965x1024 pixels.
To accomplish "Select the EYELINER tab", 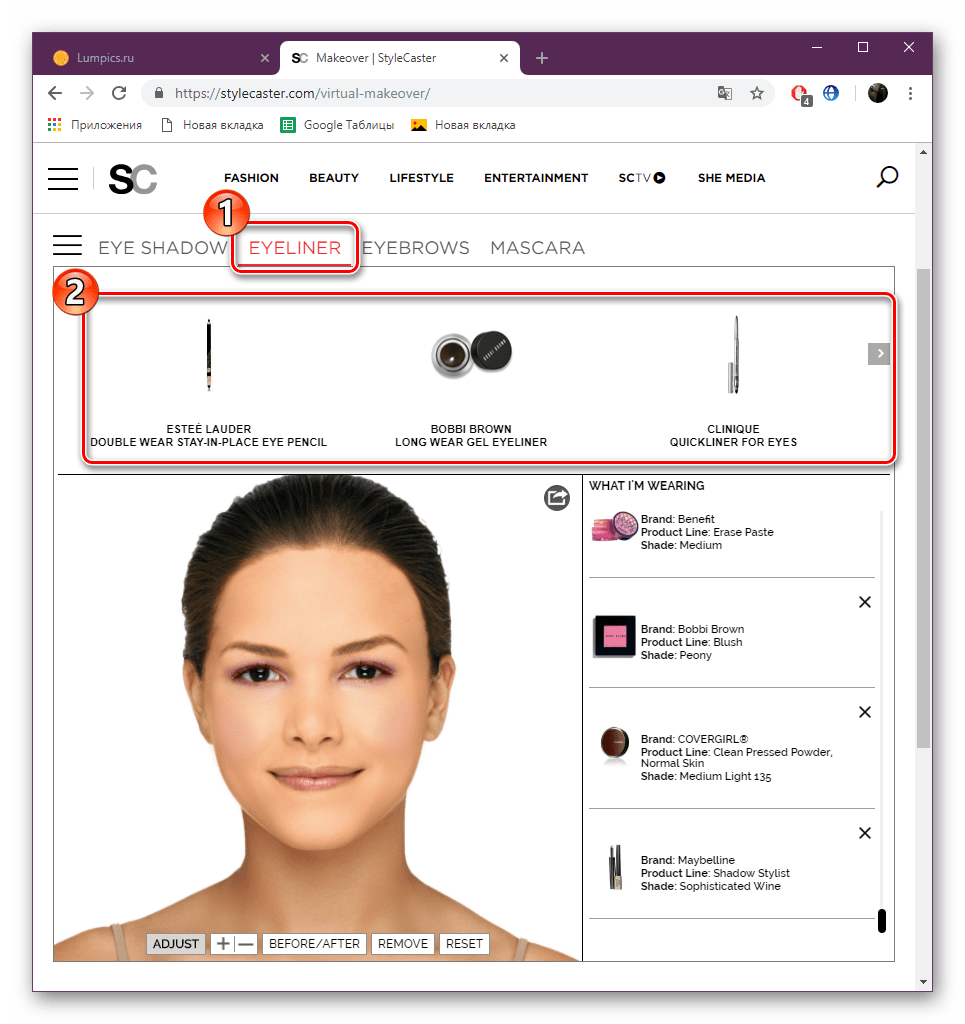I will pos(295,248).
